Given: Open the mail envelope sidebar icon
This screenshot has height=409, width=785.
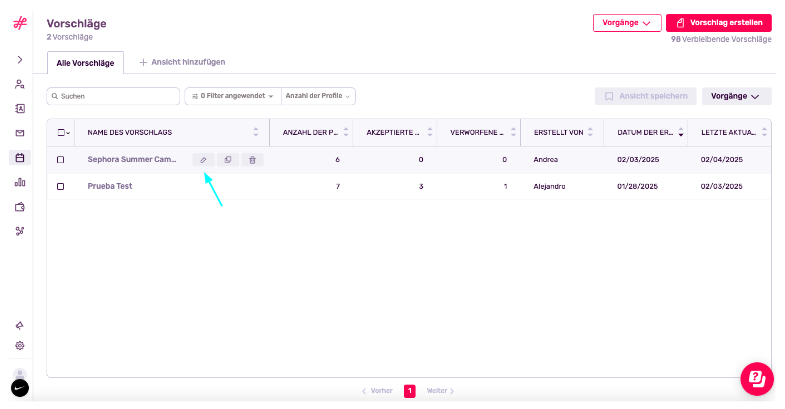Looking at the screenshot, I should tap(20, 133).
